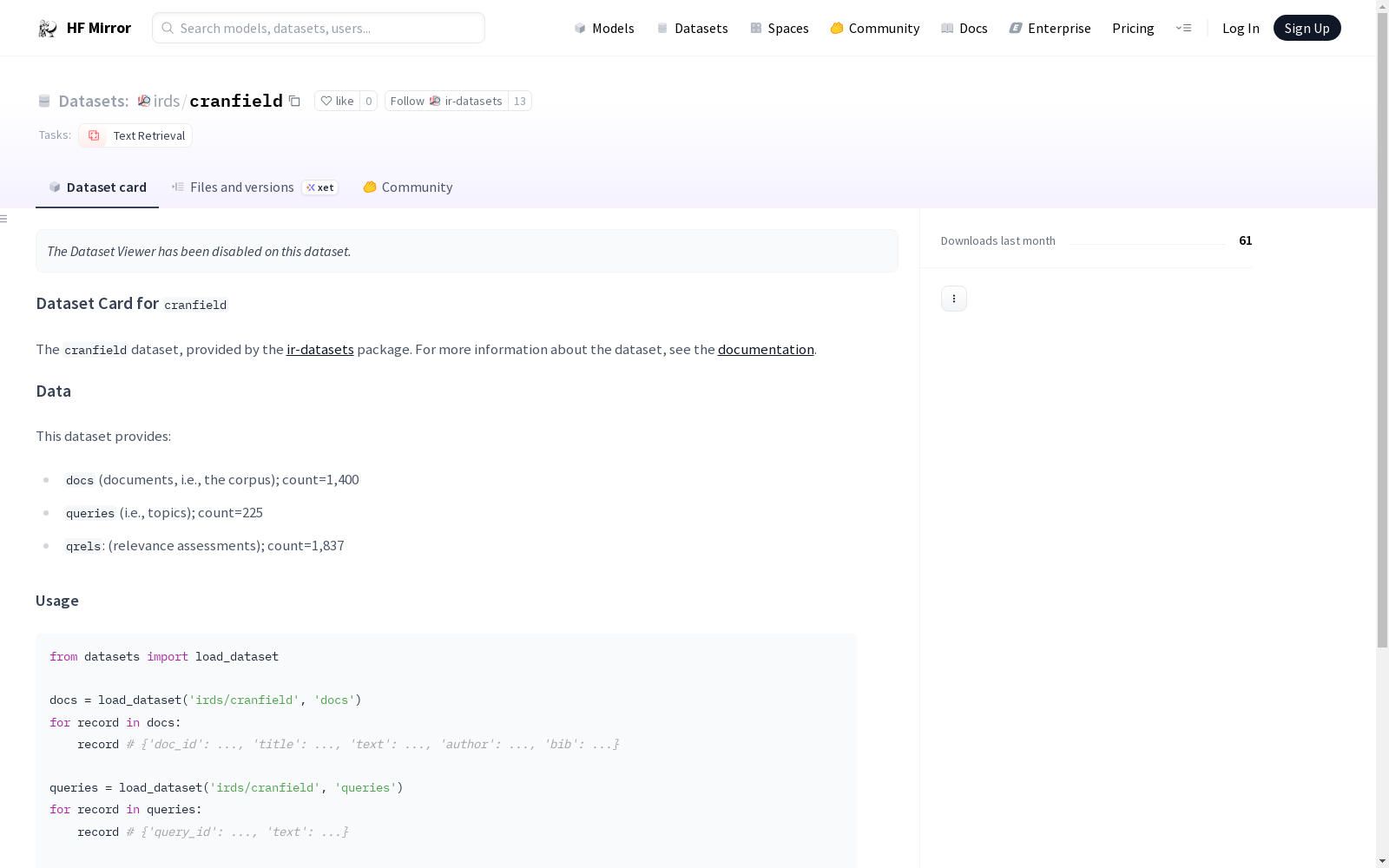Toggle the left sidebar table of contents icon
The image size is (1389, 868).
[x=4, y=219]
